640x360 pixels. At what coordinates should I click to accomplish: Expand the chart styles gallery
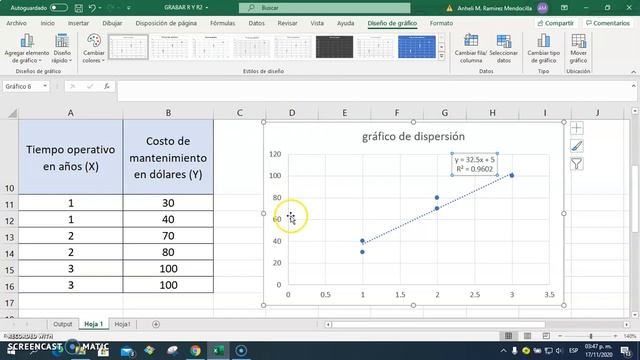(x=442, y=56)
